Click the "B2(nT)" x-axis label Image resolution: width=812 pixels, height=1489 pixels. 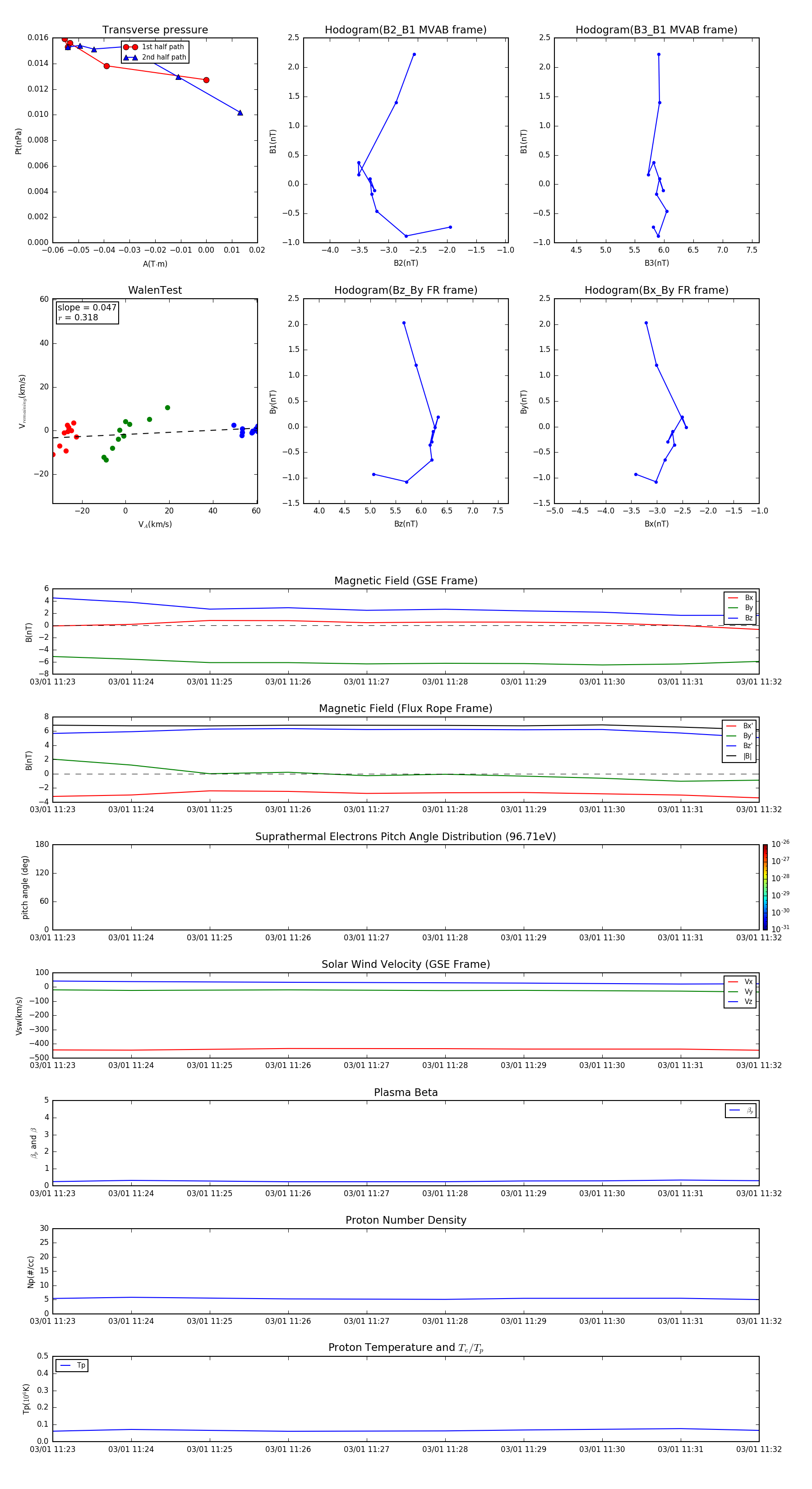(x=406, y=263)
